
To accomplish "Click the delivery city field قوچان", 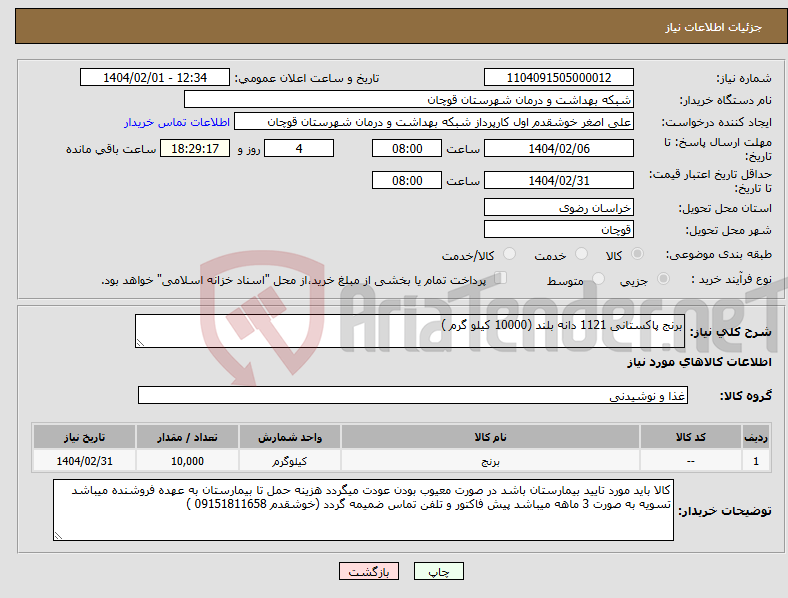I will point(559,230).
